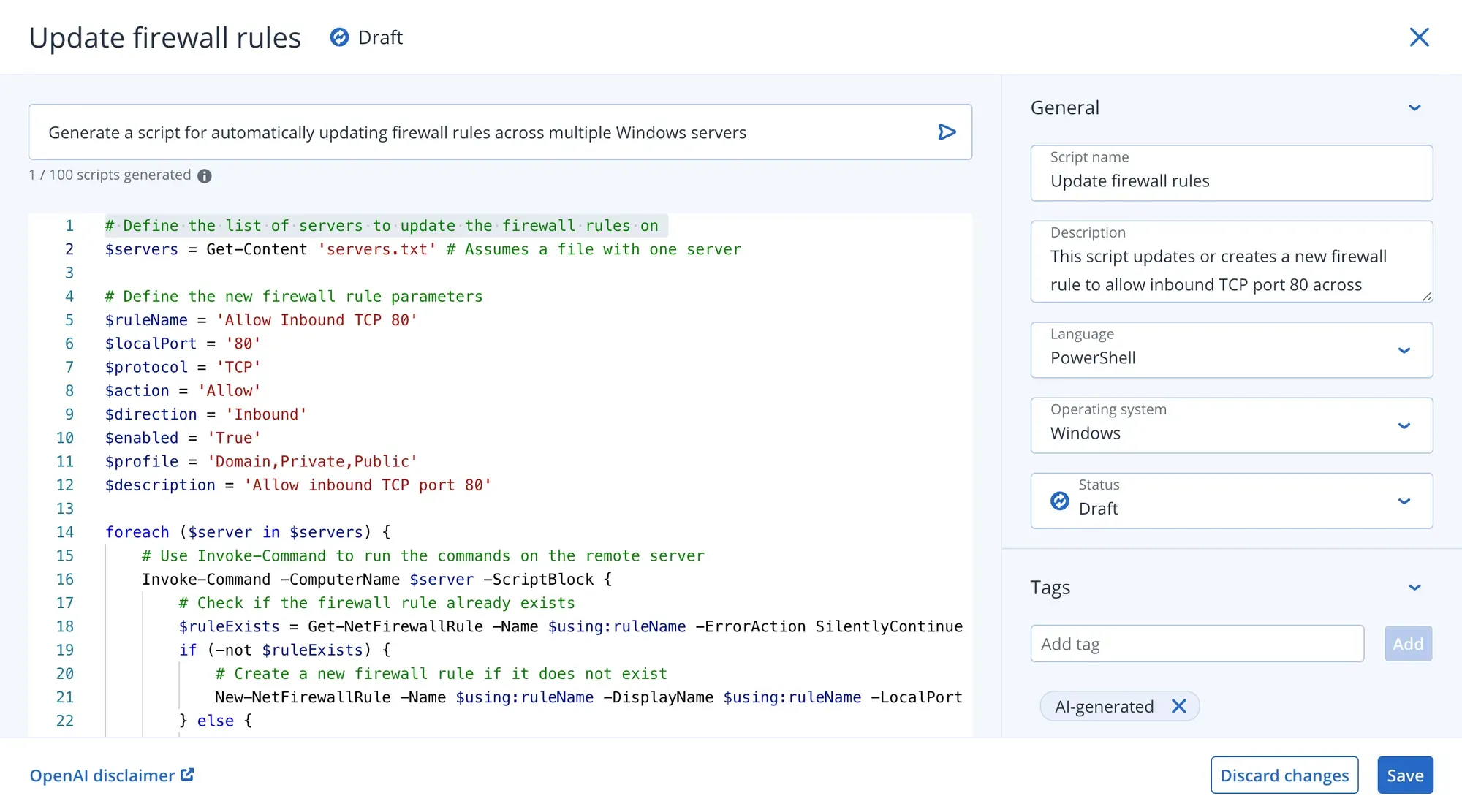Collapse the Tags section

1414,588
